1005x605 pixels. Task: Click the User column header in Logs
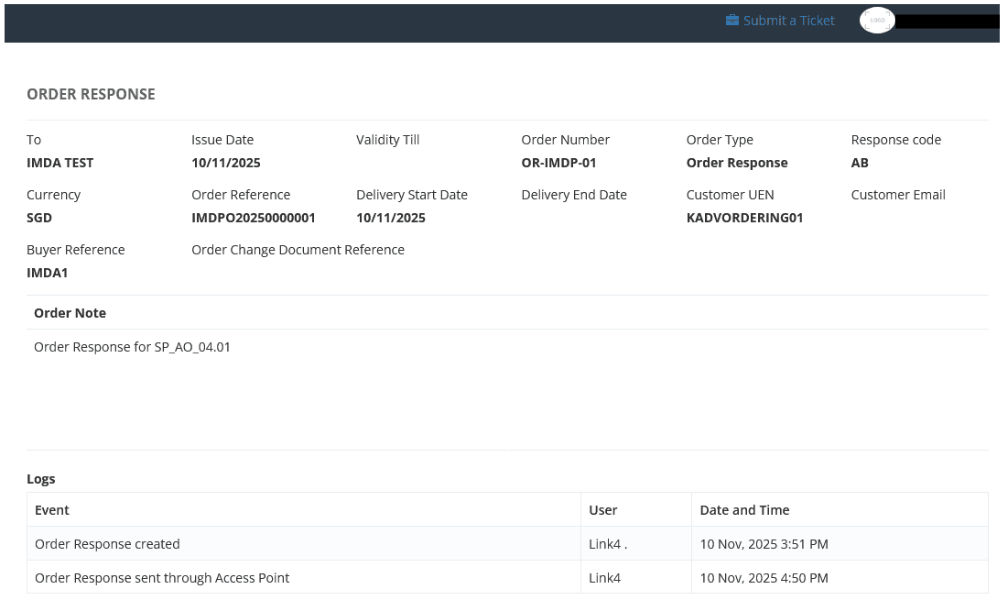click(x=603, y=510)
